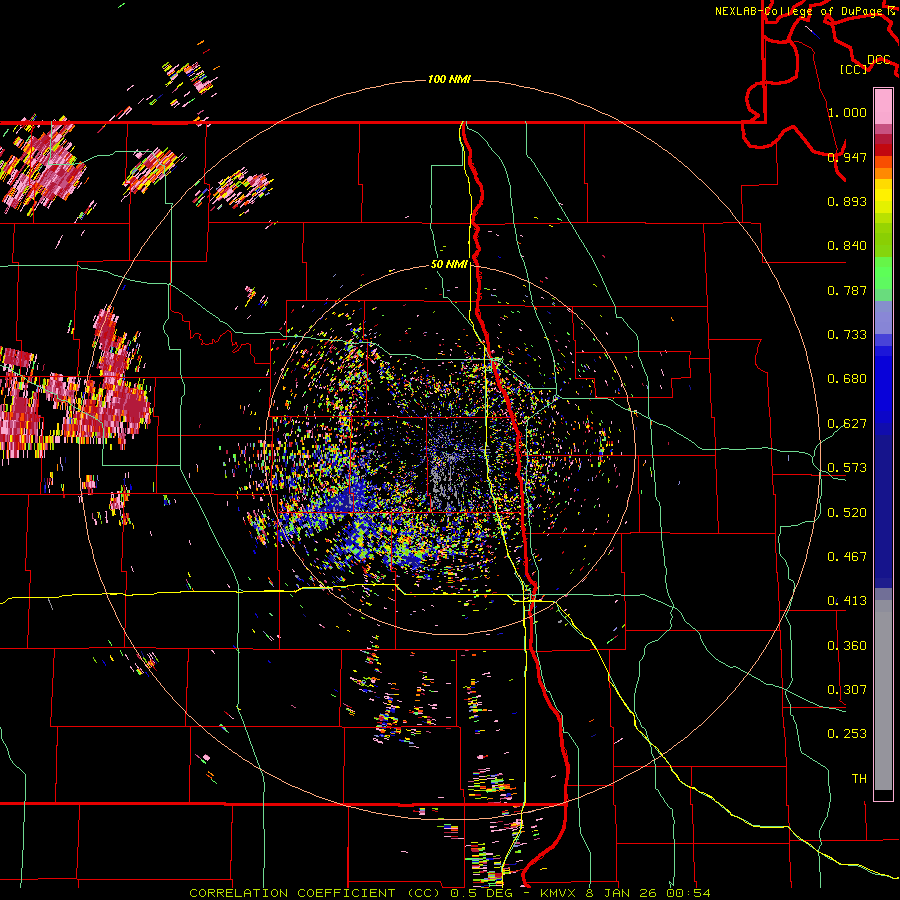Select the 0.520 scale value
Image resolution: width=900 pixels, height=900 pixels.
(x=847, y=513)
